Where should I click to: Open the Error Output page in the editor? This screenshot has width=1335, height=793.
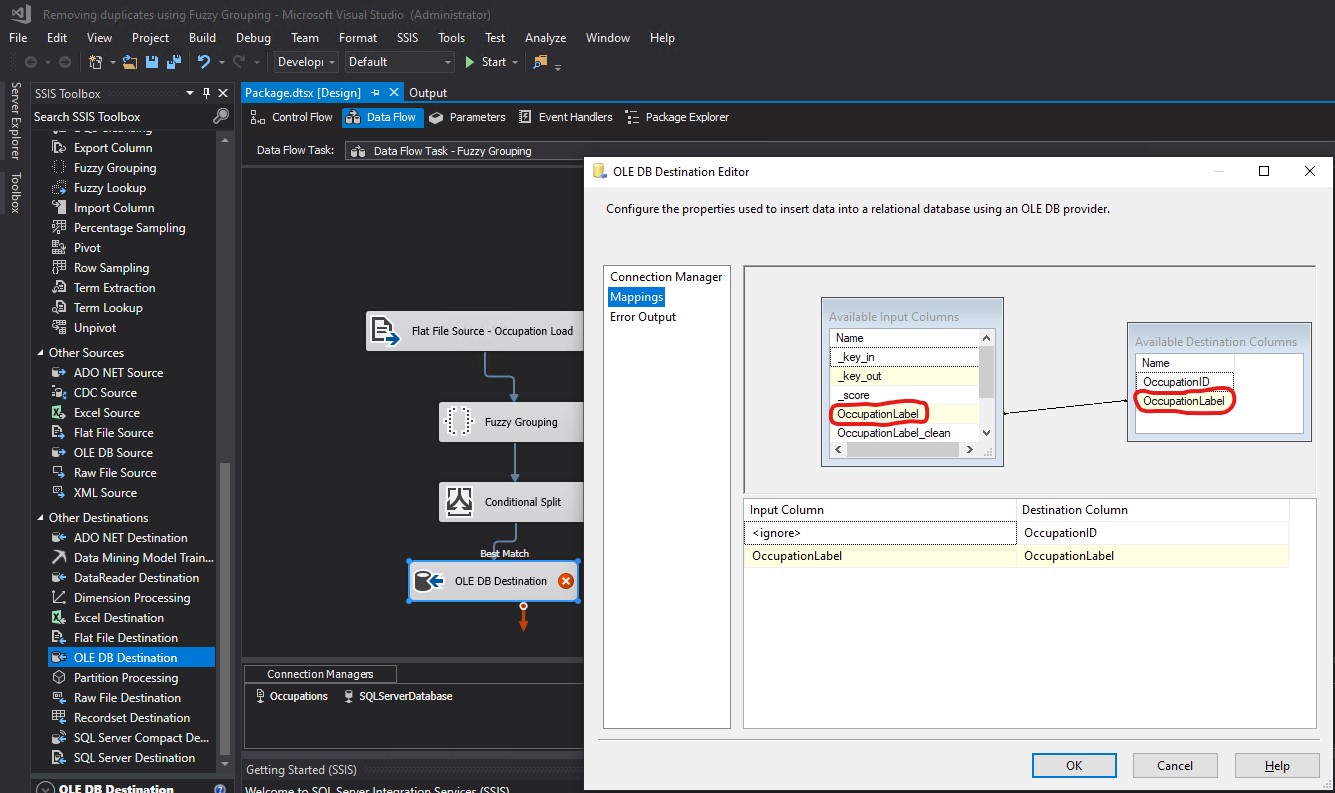(643, 317)
